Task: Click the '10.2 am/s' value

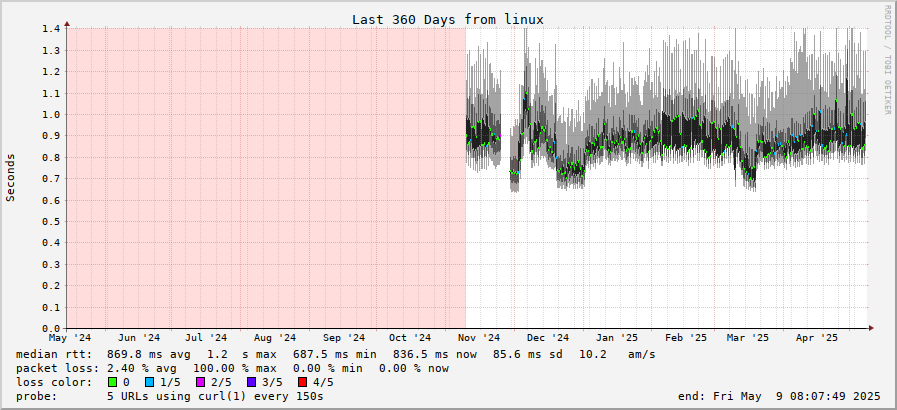Action: click(617, 355)
